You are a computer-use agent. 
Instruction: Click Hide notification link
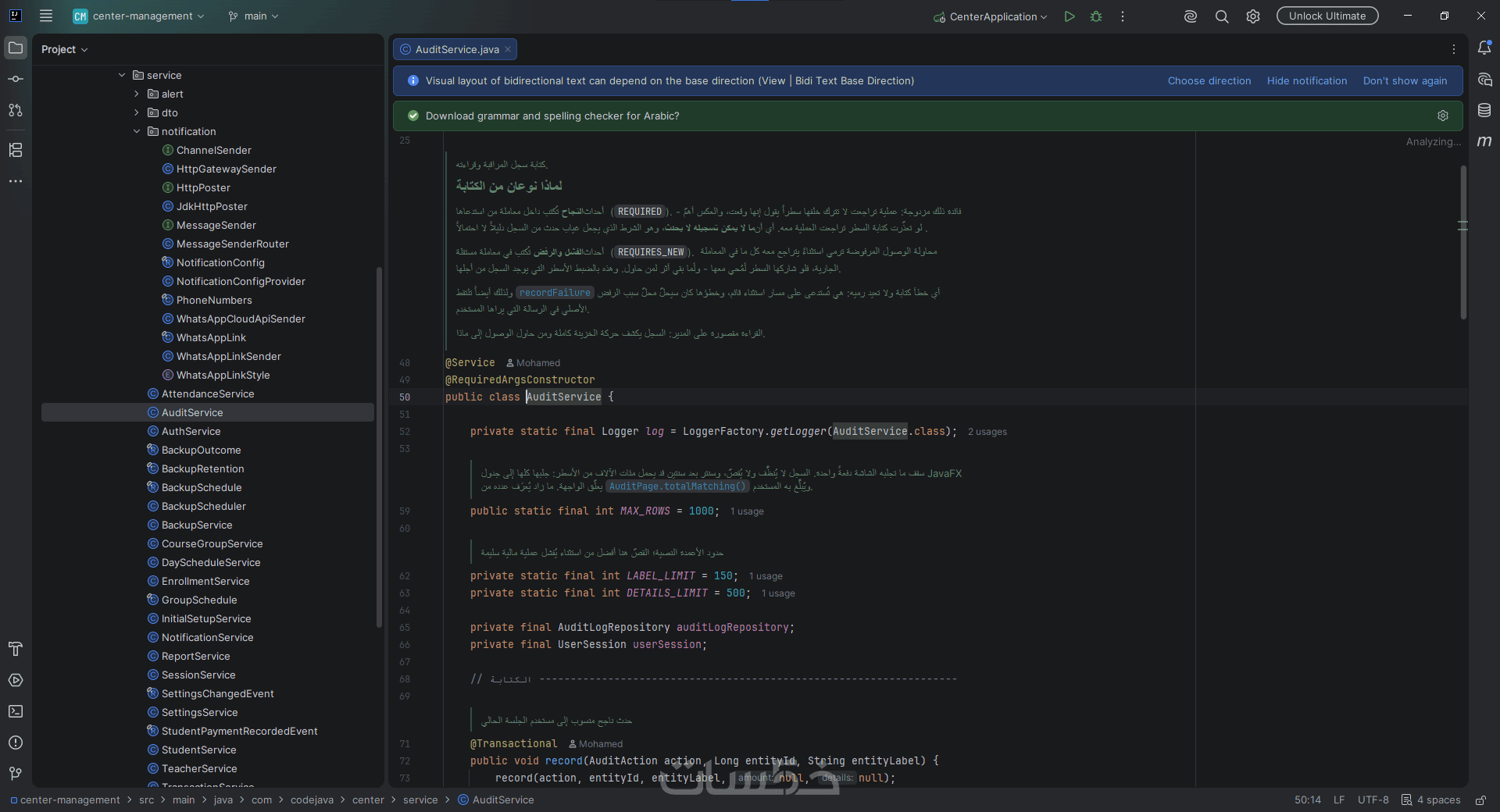(1306, 80)
